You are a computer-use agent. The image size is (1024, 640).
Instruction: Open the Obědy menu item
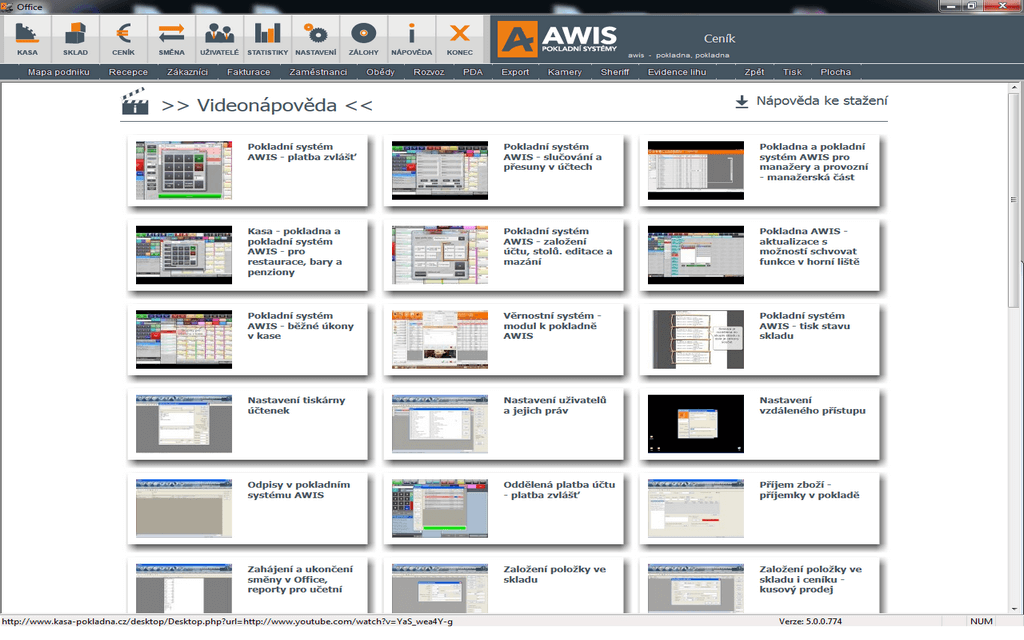point(381,72)
